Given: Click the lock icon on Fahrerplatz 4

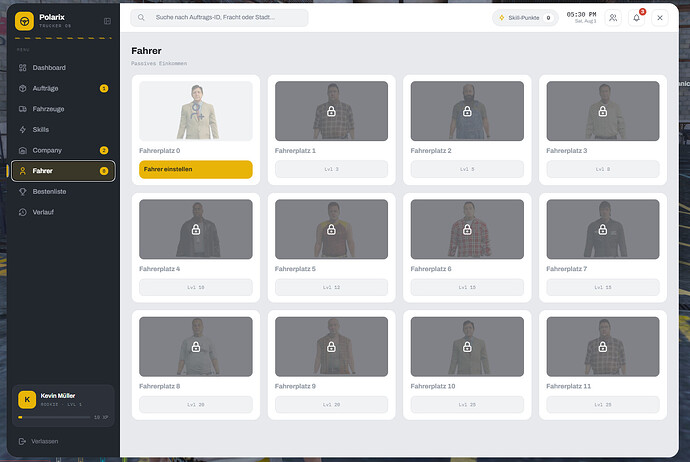Looking at the screenshot, I should 196,229.
